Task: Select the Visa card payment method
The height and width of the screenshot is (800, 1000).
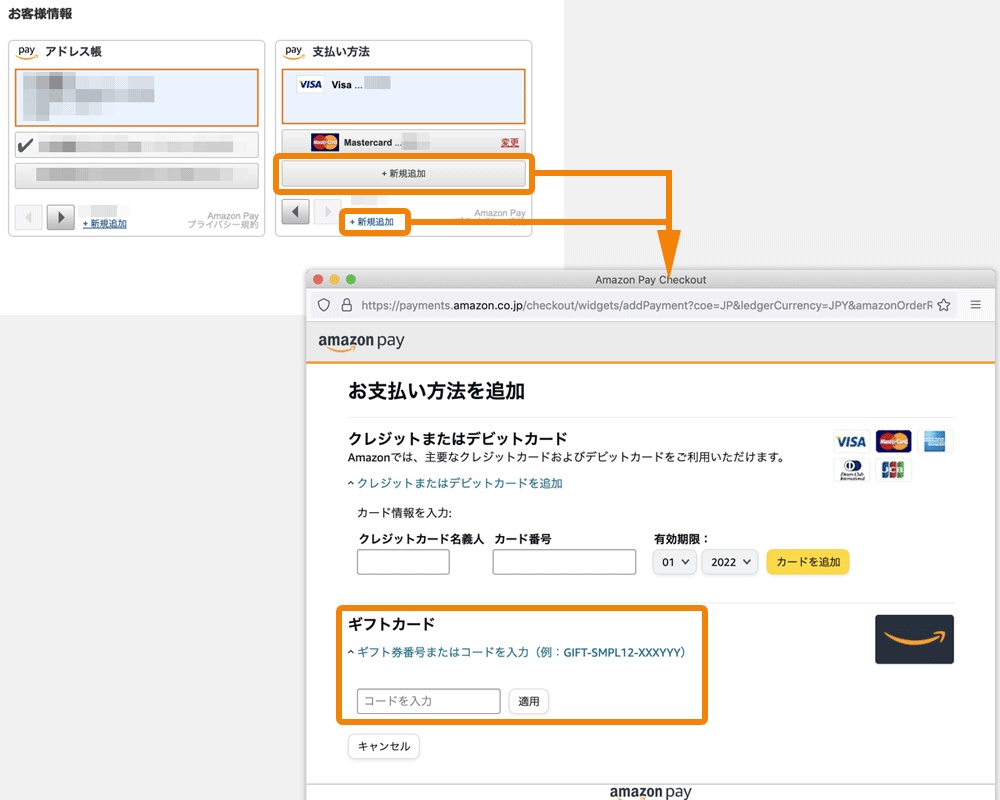Action: pos(403,96)
